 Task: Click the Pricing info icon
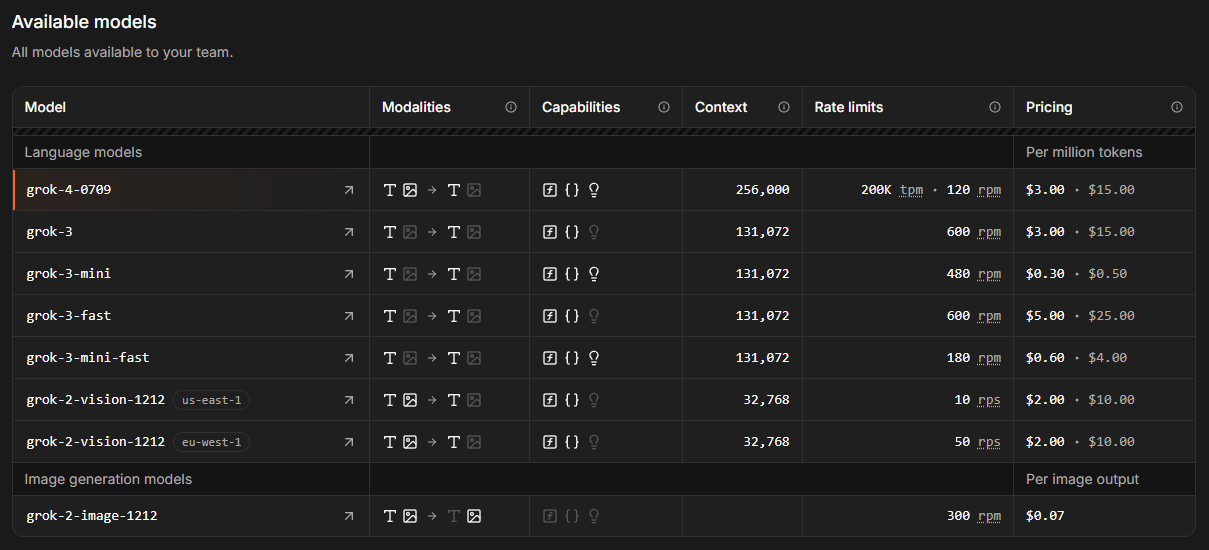pos(1177,107)
